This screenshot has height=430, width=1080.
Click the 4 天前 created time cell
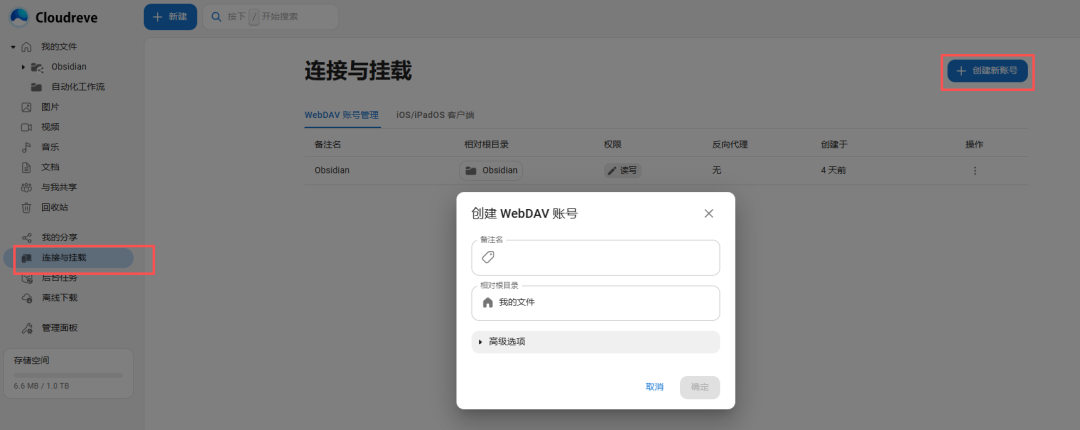click(833, 170)
